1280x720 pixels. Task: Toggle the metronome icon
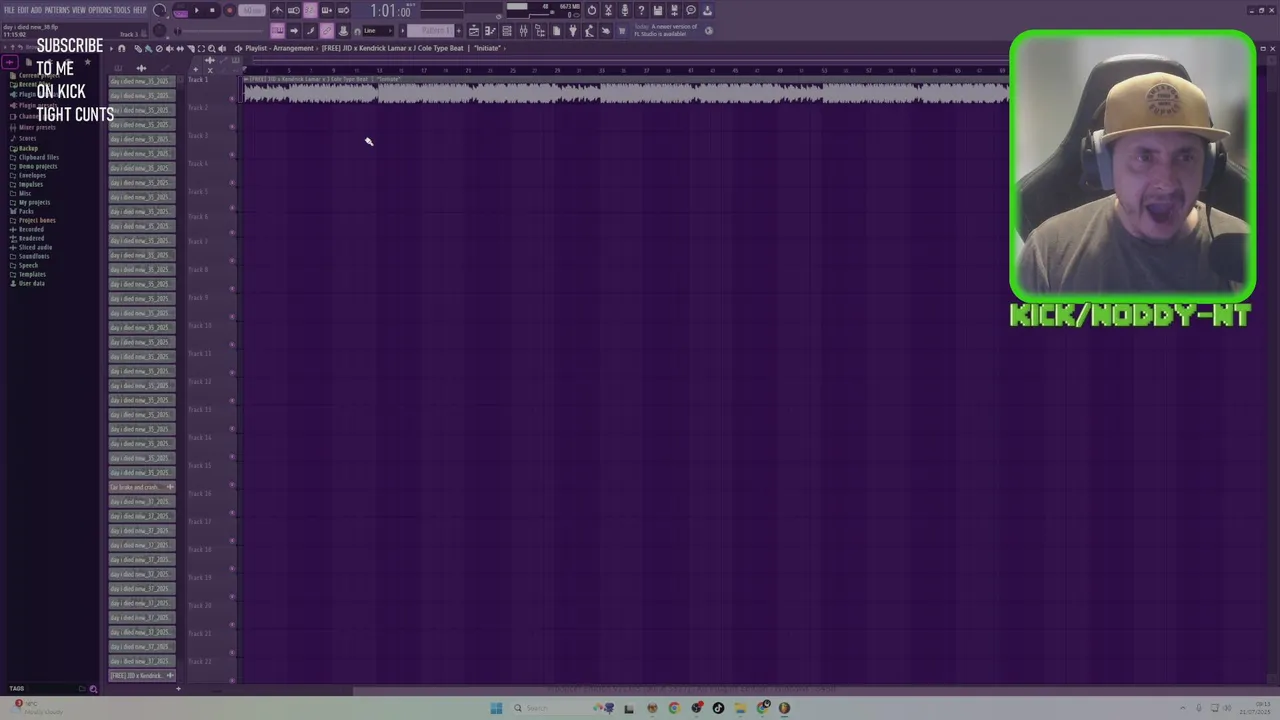277,10
